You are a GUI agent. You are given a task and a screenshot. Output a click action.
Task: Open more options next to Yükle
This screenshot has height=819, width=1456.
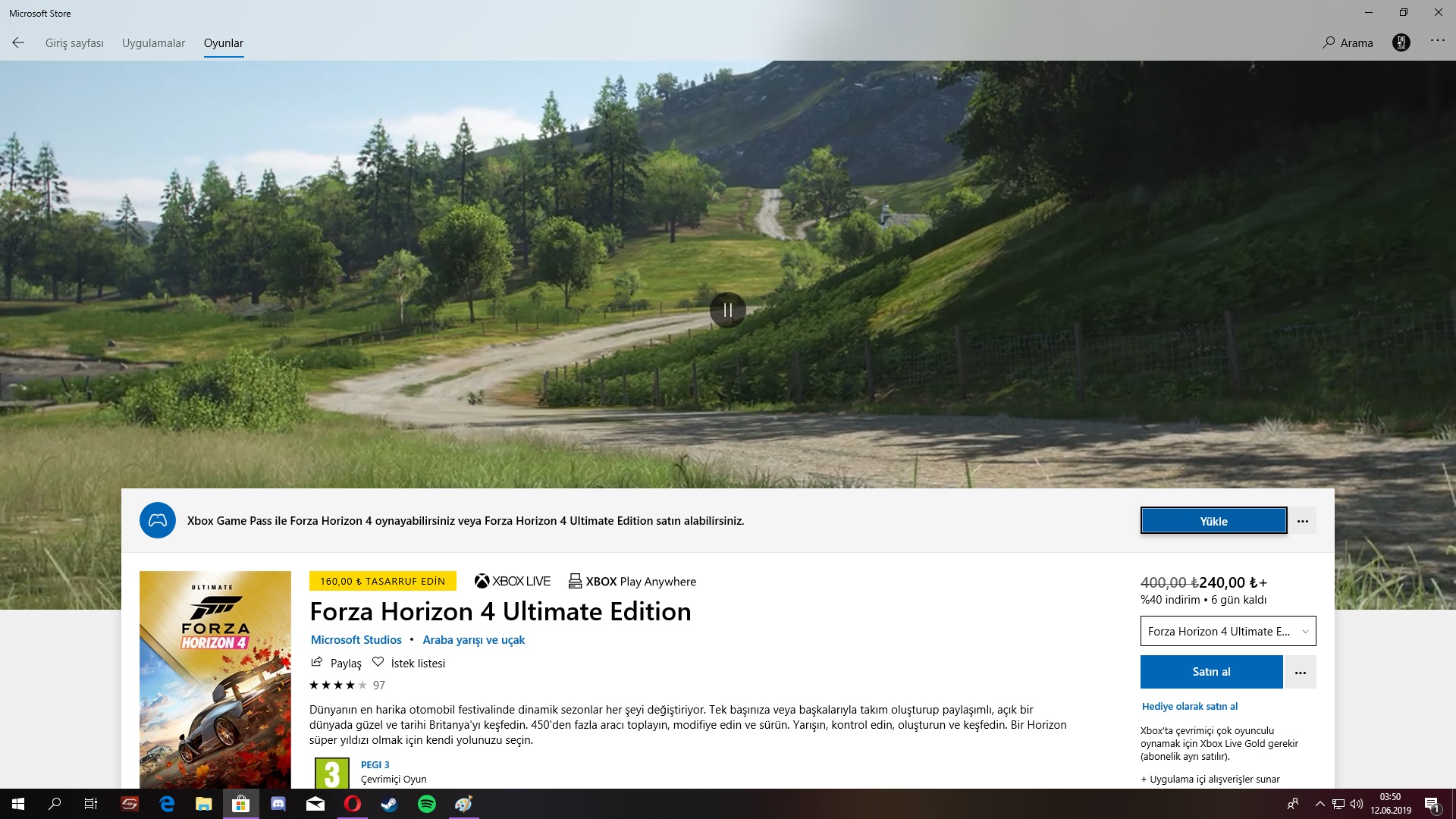coord(1303,521)
